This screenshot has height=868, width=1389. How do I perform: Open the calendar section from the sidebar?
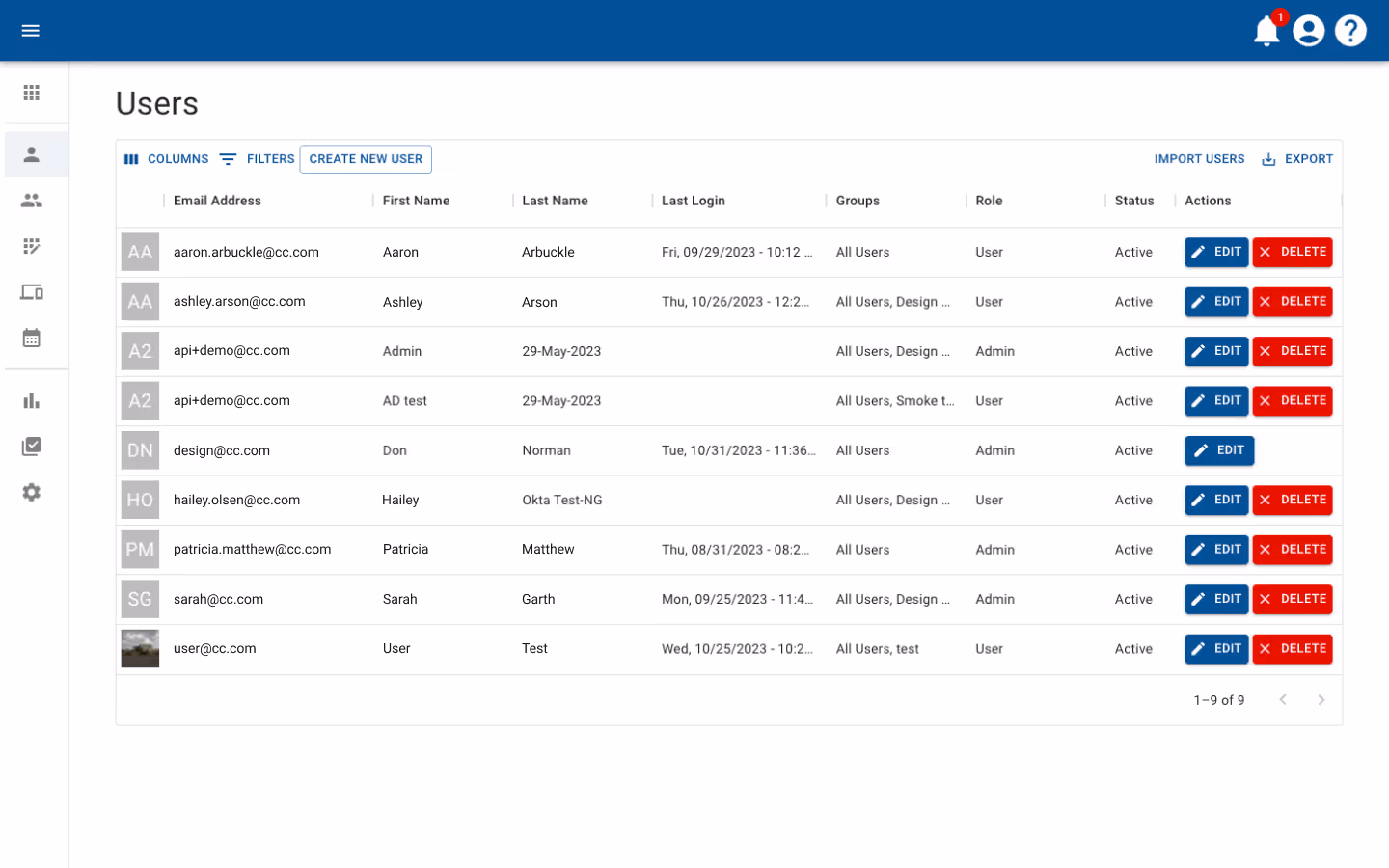pyautogui.click(x=31, y=338)
